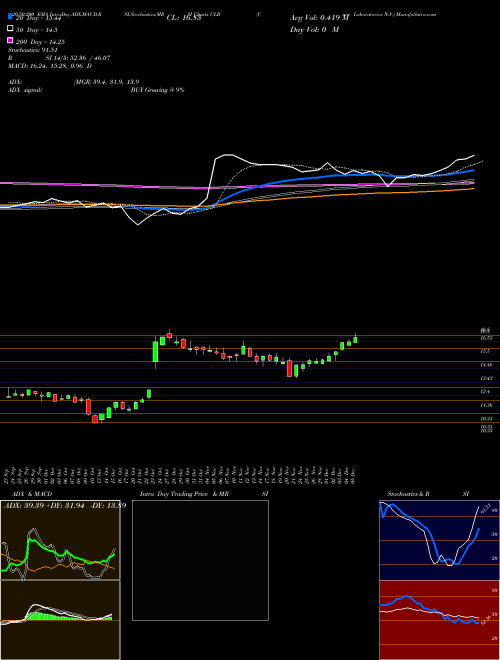Click the 'BUY Growing @ 9%' signal text
The width and height of the screenshot is (500, 660).
[157, 90]
